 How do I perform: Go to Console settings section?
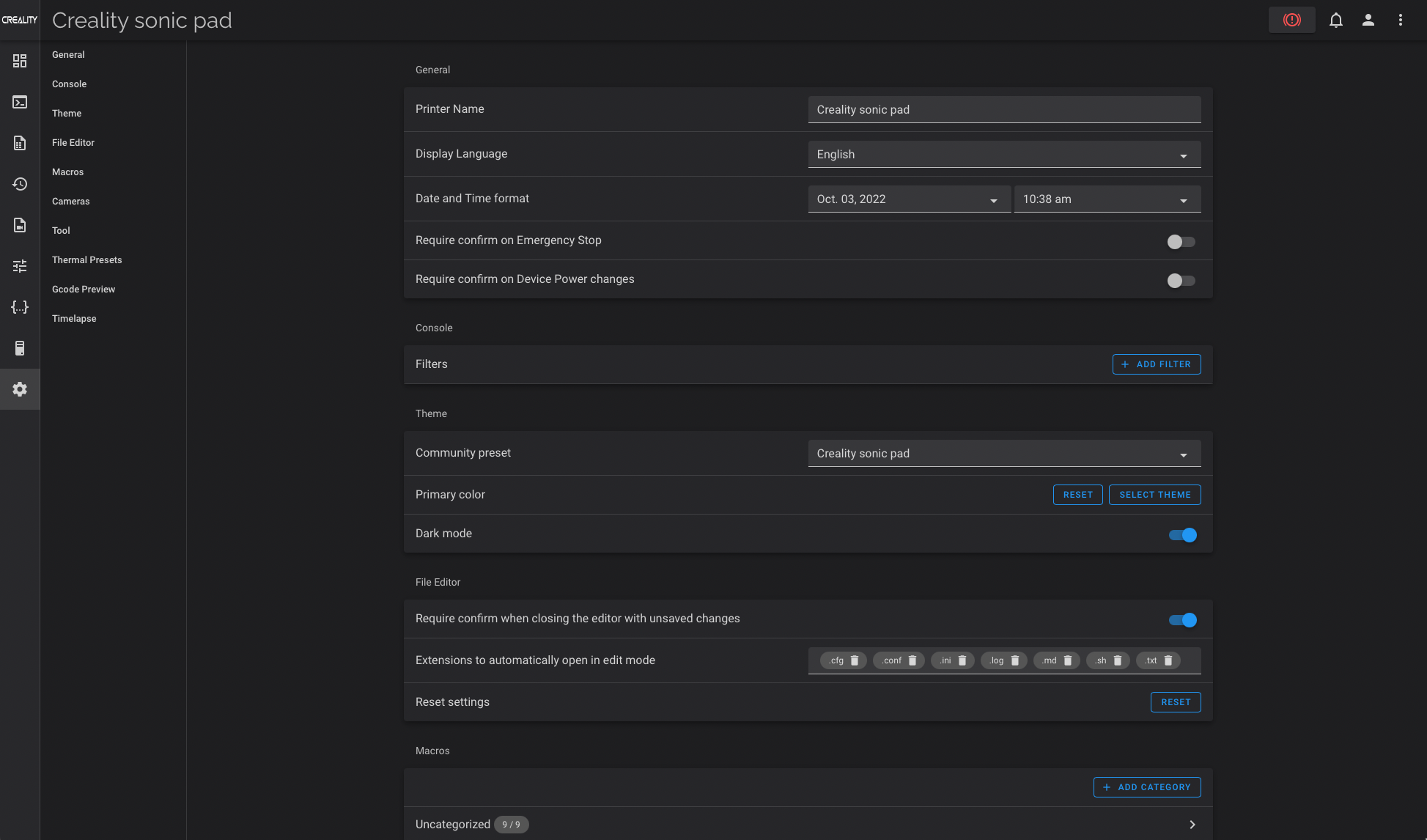[69, 84]
